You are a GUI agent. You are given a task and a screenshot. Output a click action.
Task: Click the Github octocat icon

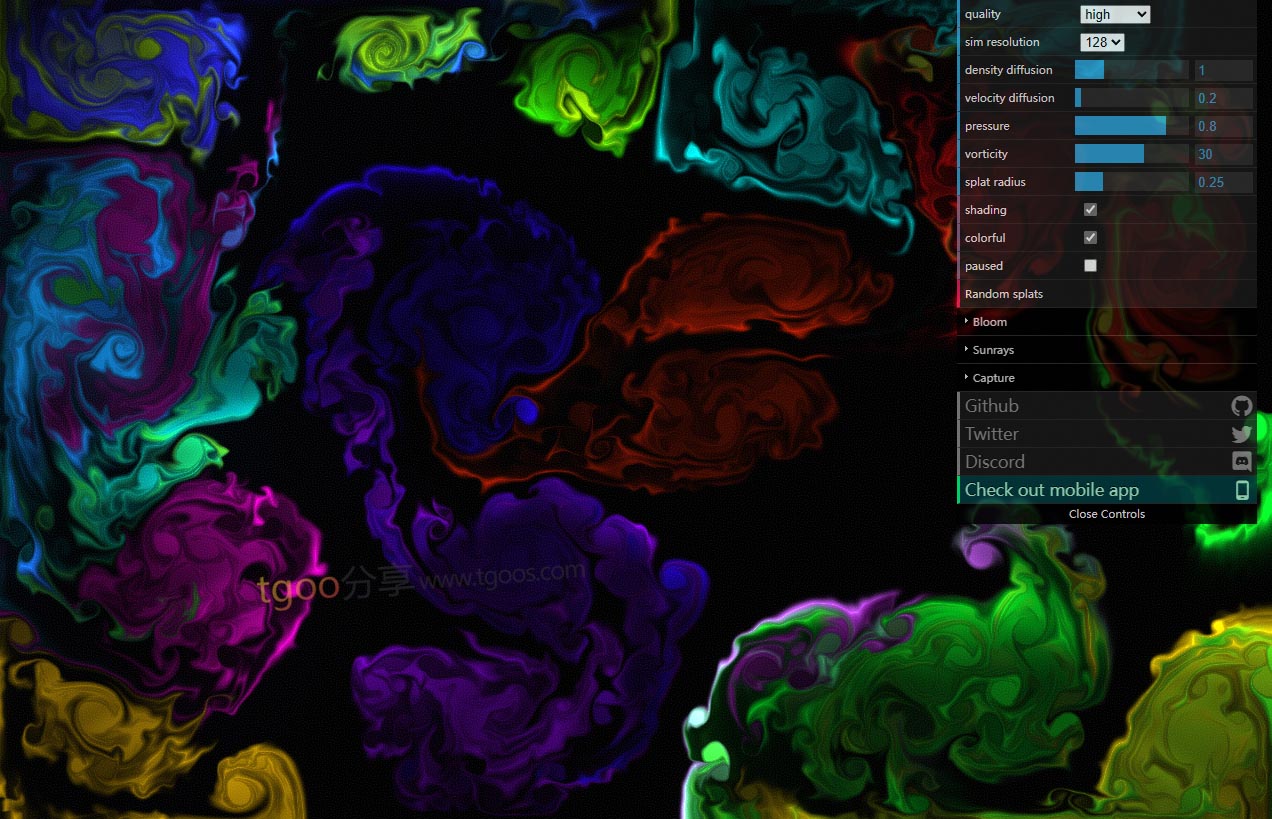(x=1241, y=406)
